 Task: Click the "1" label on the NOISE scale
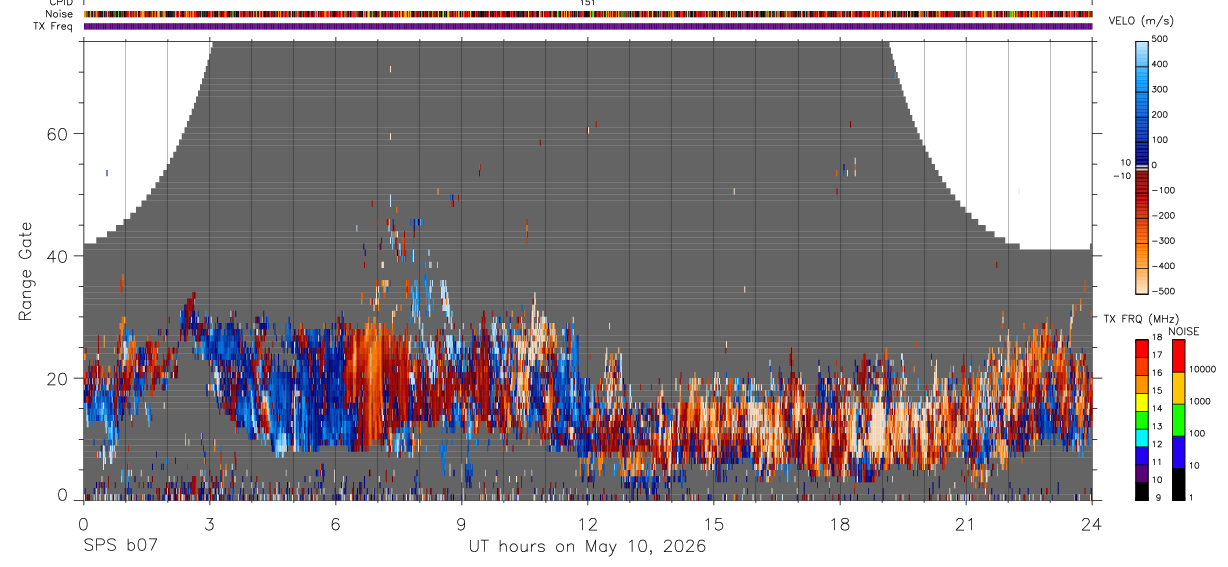click(1192, 497)
